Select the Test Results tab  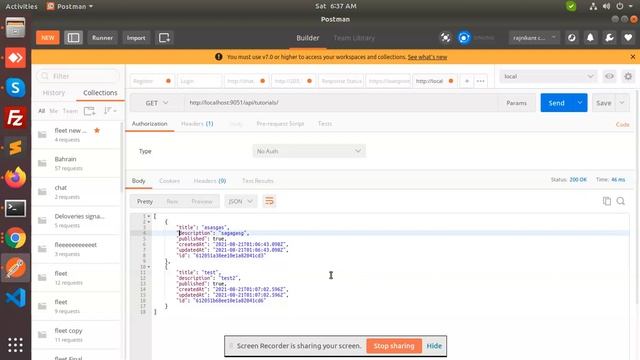pyautogui.click(x=258, y=180)
